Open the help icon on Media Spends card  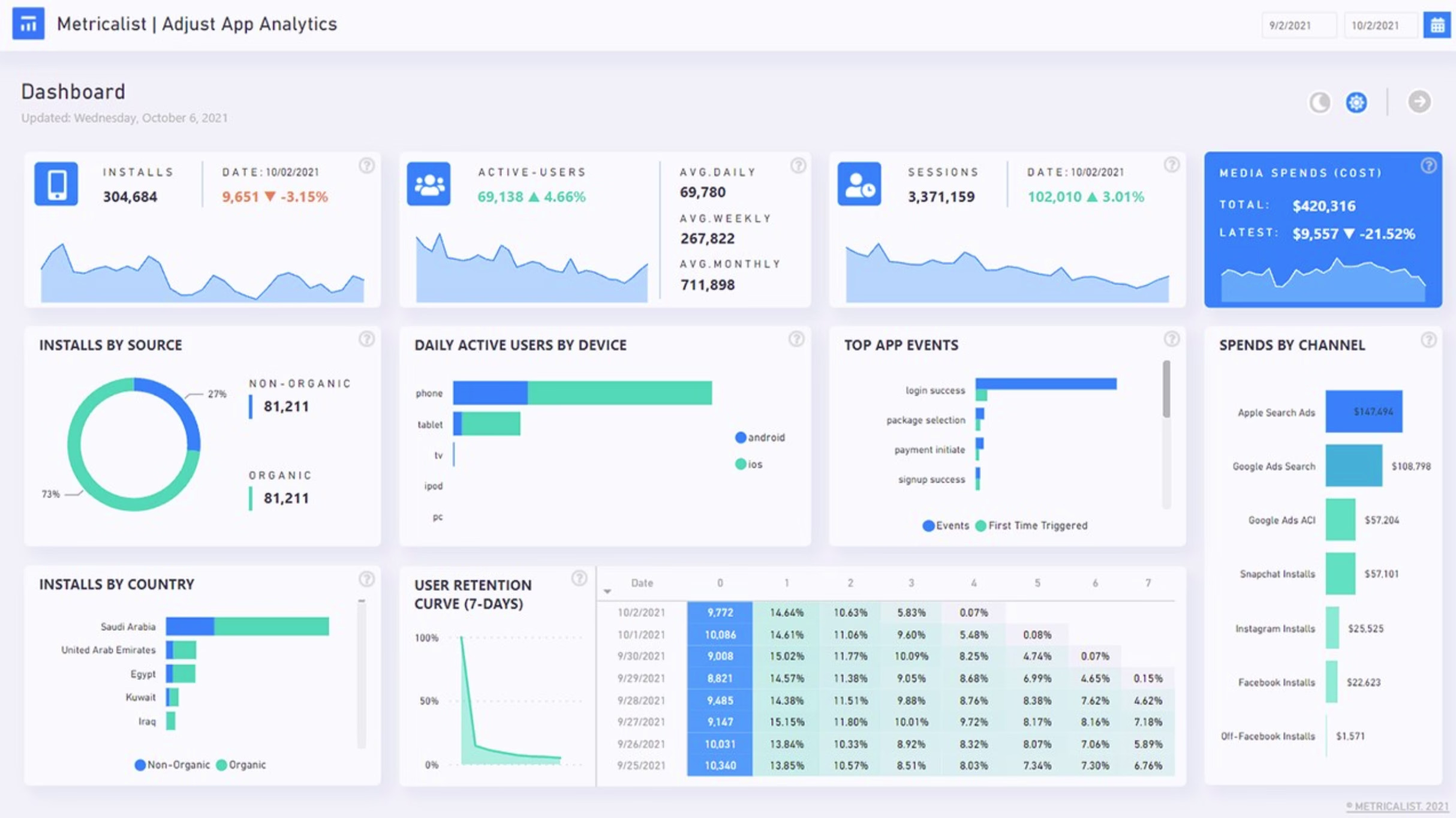(x=1428, y=166)
